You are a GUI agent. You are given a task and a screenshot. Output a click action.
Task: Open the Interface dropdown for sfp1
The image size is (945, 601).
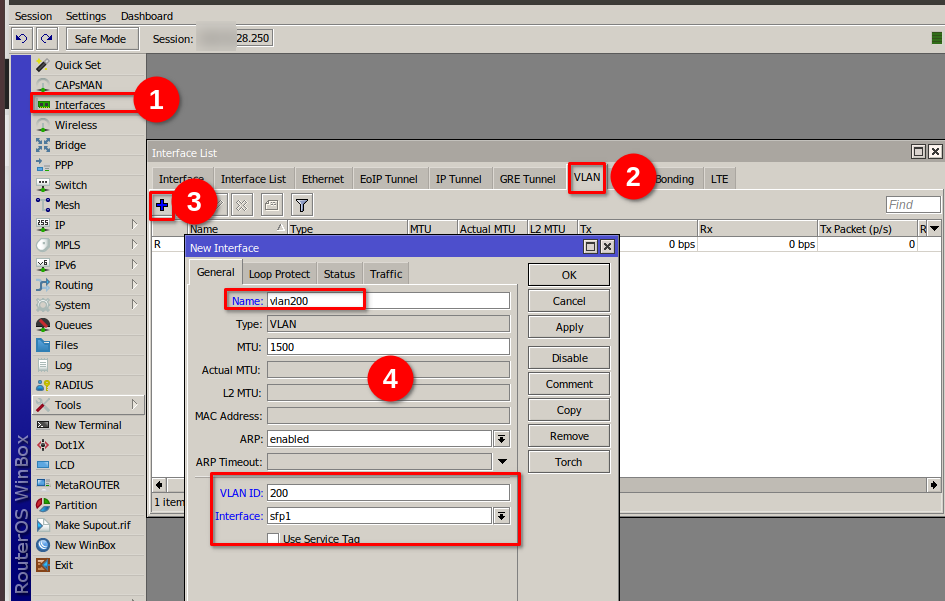[x=502, y=516]
